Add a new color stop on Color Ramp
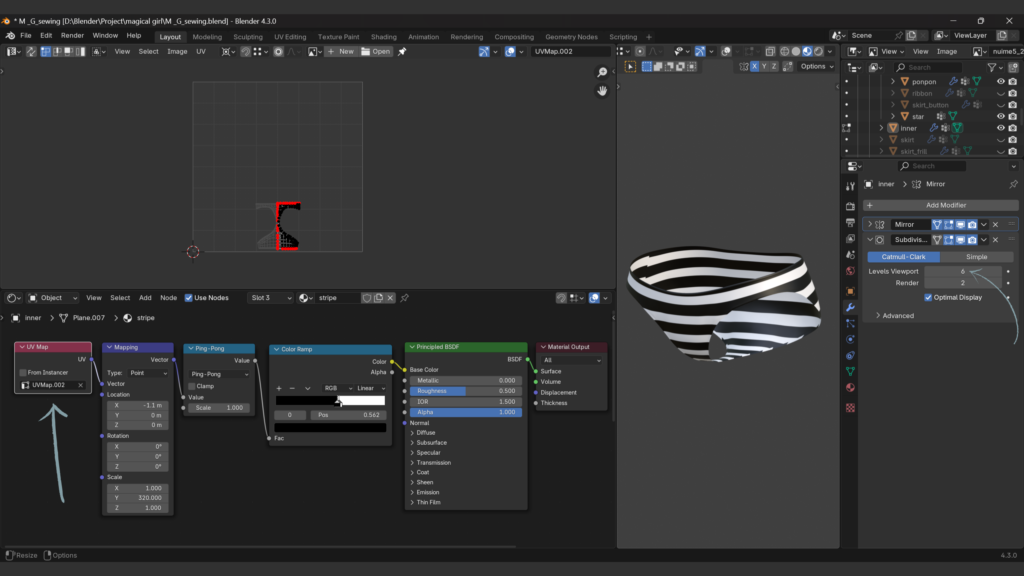The width and height of the screenshot is (1024, 576). click(279, 388)
